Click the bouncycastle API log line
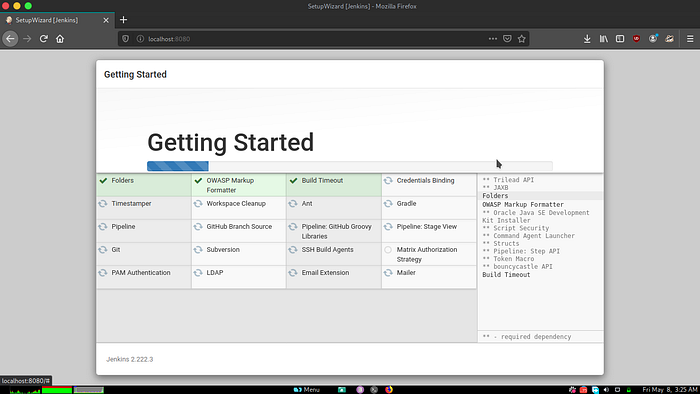The height and width of the screenshot is (394, 700). tap(517, 267)
